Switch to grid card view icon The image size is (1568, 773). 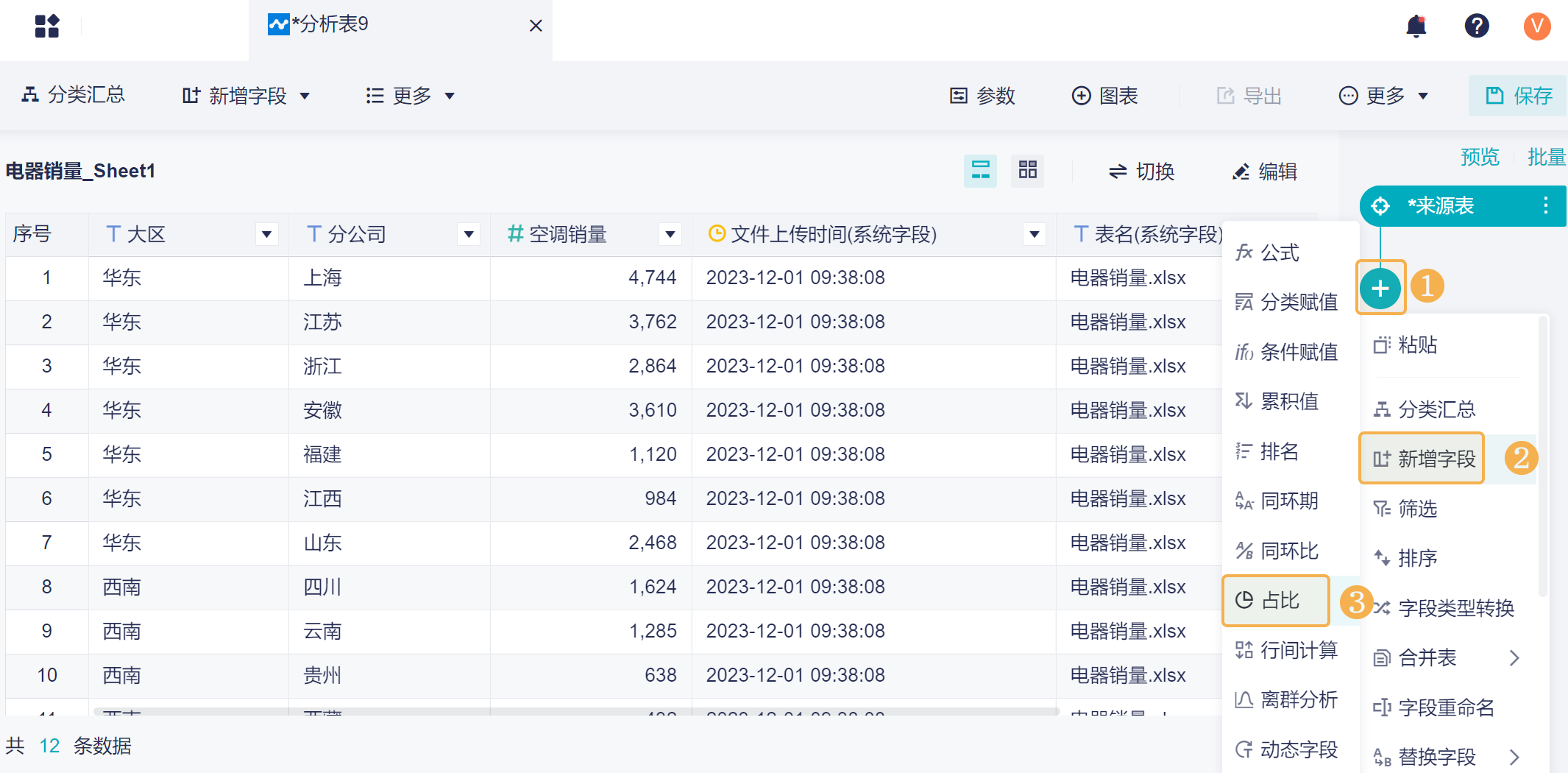coord(1027,171)
